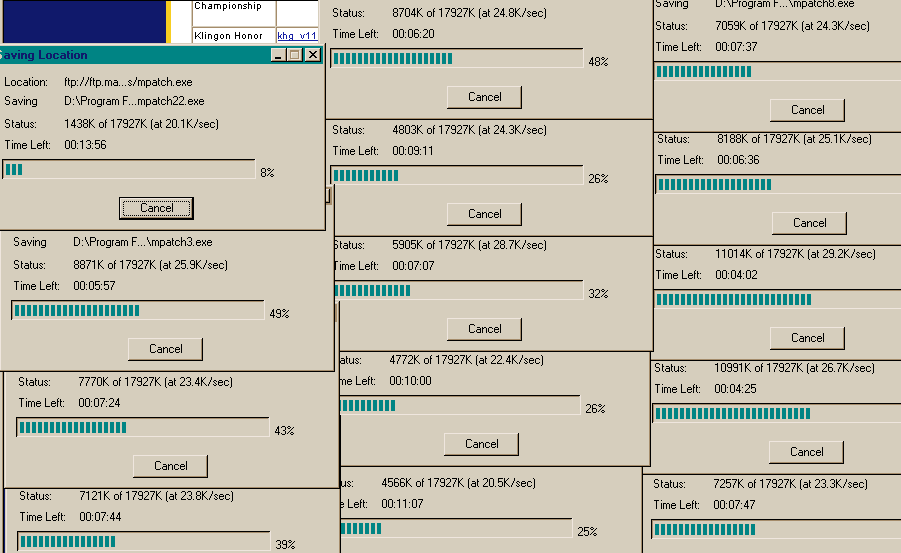
Task: Click the time left value 00:05:57
Action: (x=94, y=286)
